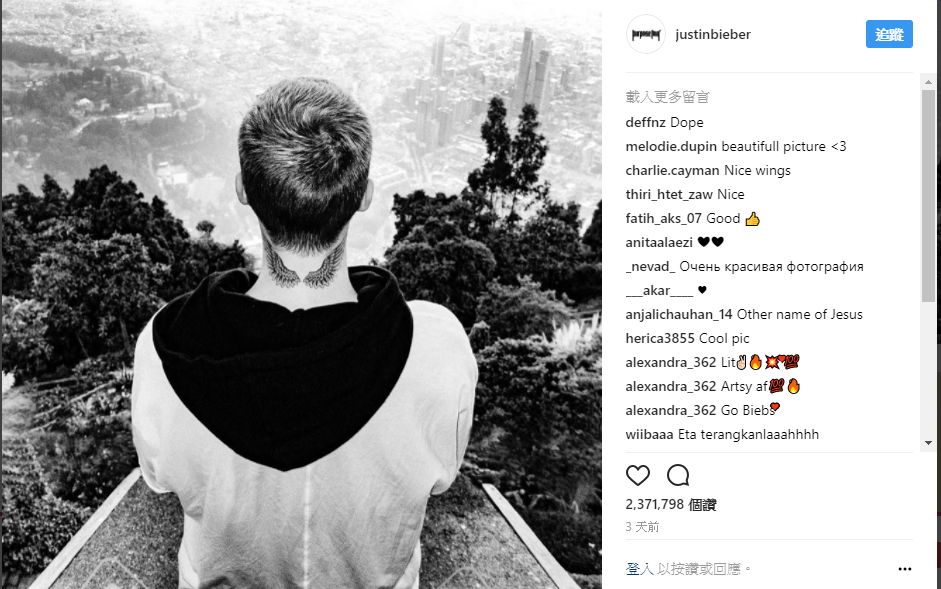Load more comments link

click(x=667, y=97)
